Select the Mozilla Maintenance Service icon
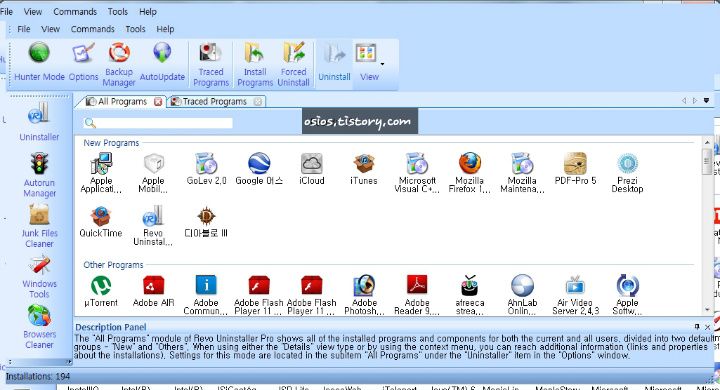Viewport: 720px width, 390px height. [x=522, y=164]
